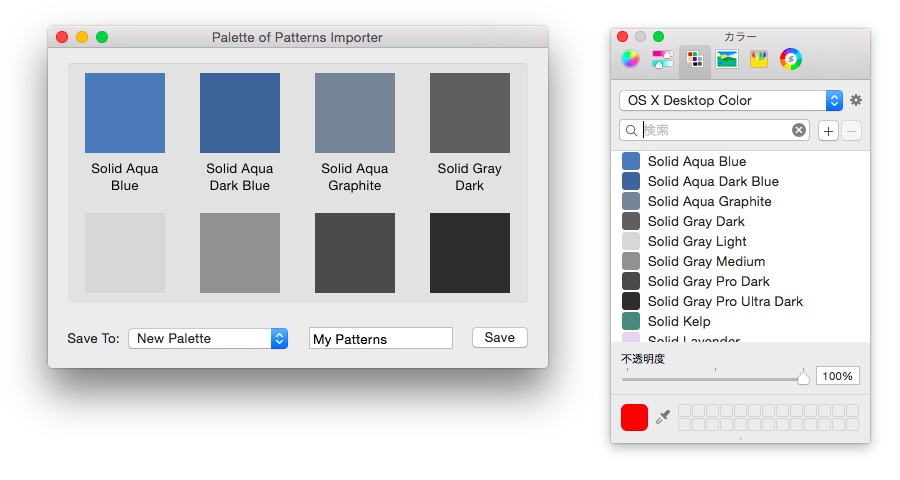Add a new color with the plus button
Screen dimensions: 900x480
pos(828,131)
